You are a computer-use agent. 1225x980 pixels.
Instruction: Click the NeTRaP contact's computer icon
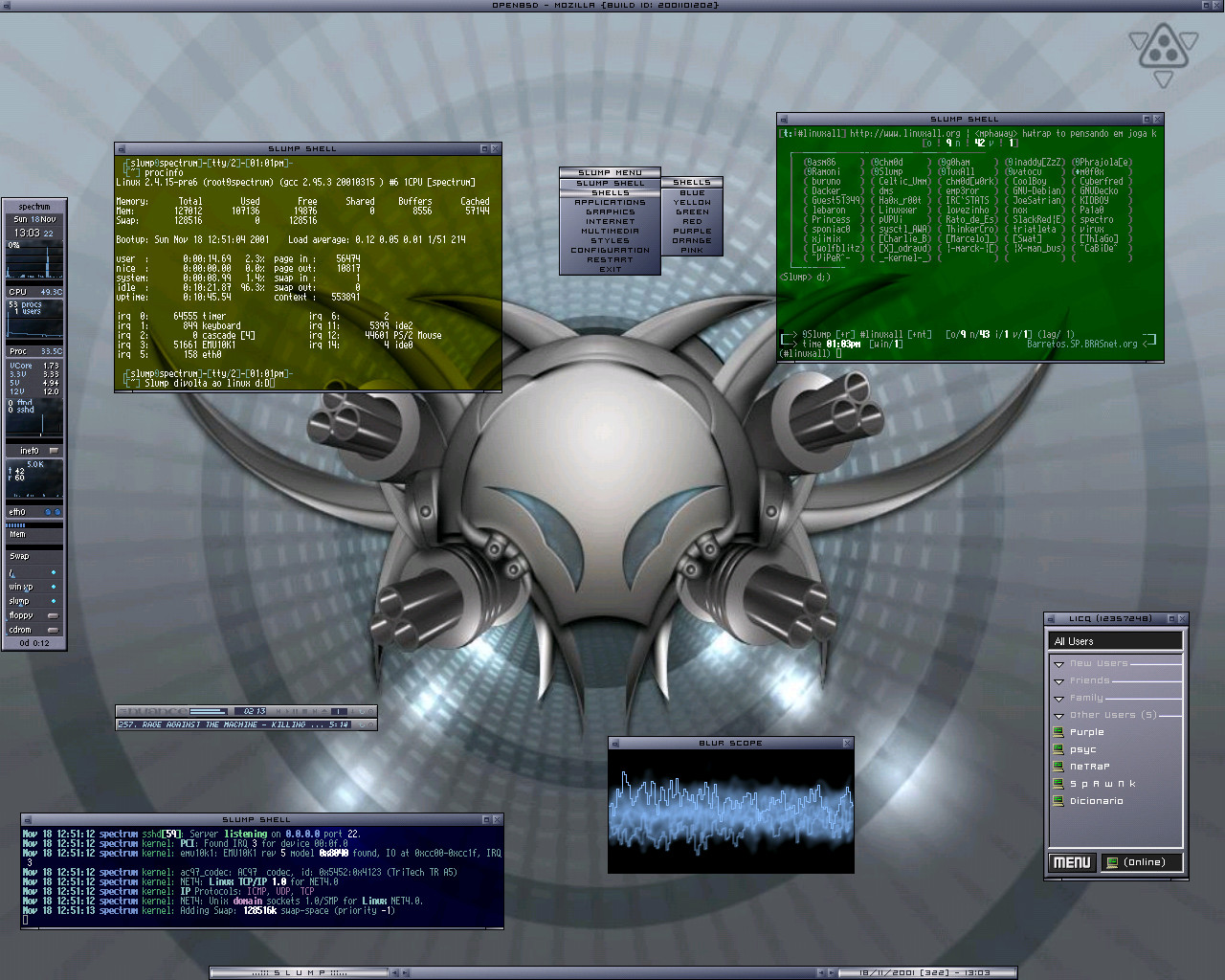(1058, 767)
